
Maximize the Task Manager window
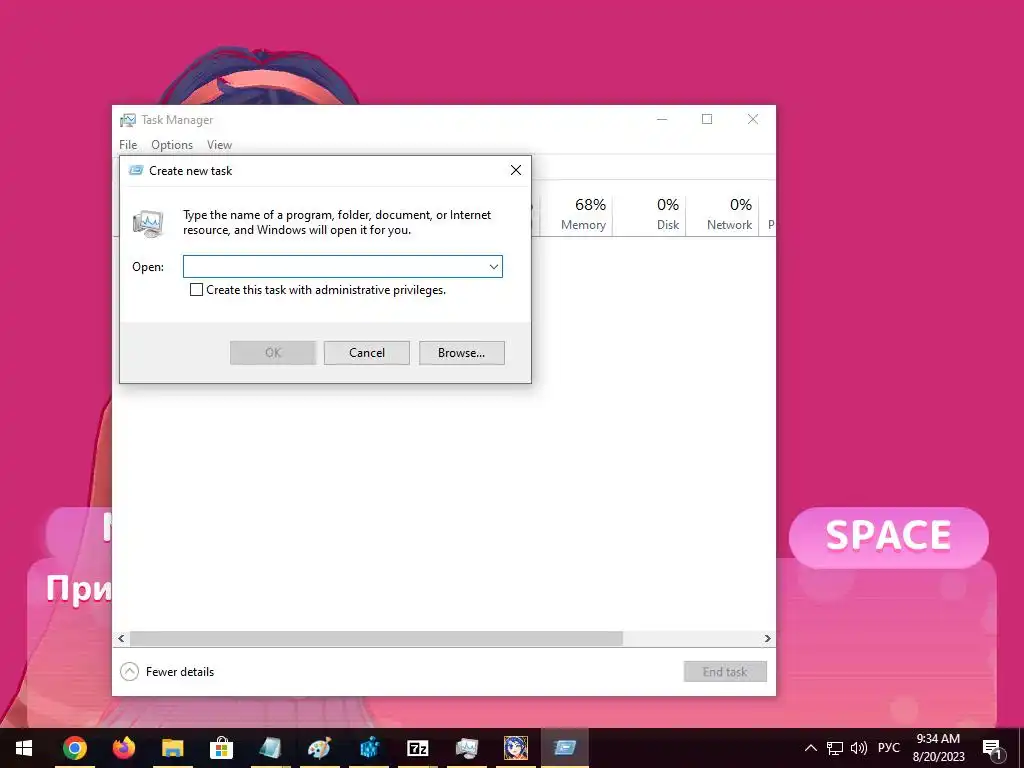(x=707, y=120)
